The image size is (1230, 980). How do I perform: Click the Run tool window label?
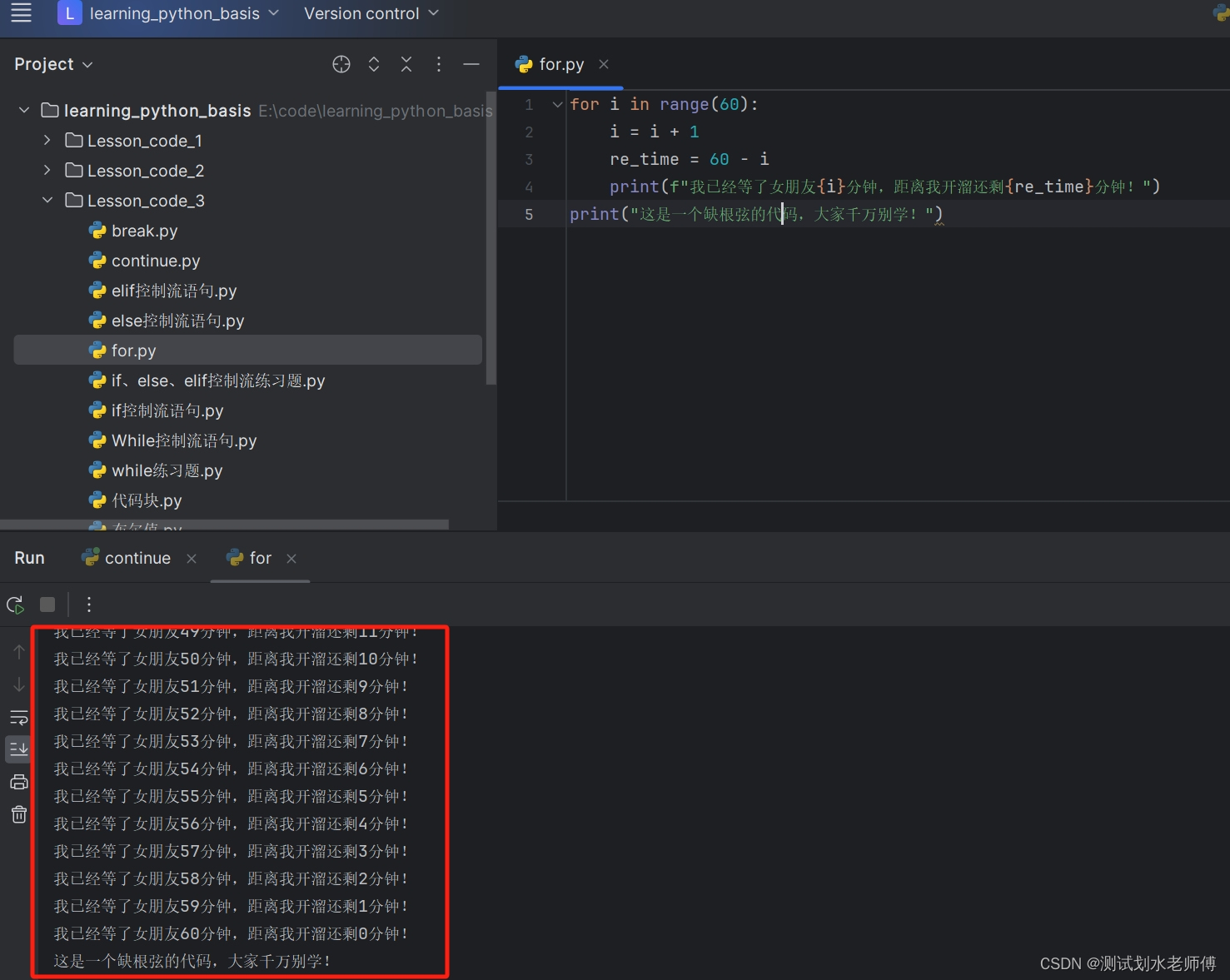point(29,558)
